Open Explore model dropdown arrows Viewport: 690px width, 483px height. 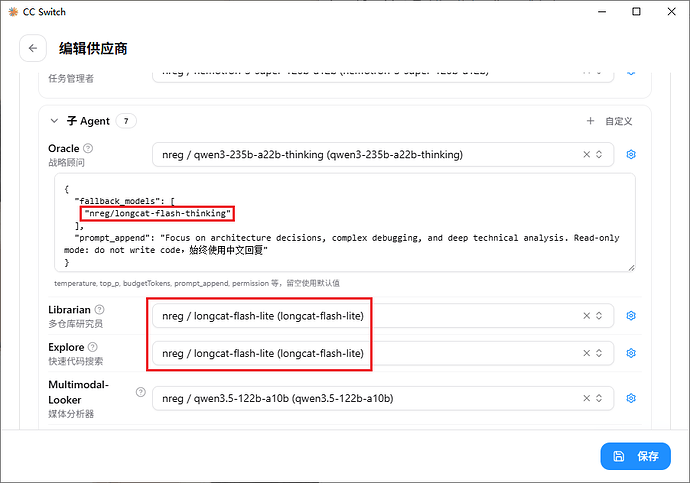pos(599,353)
